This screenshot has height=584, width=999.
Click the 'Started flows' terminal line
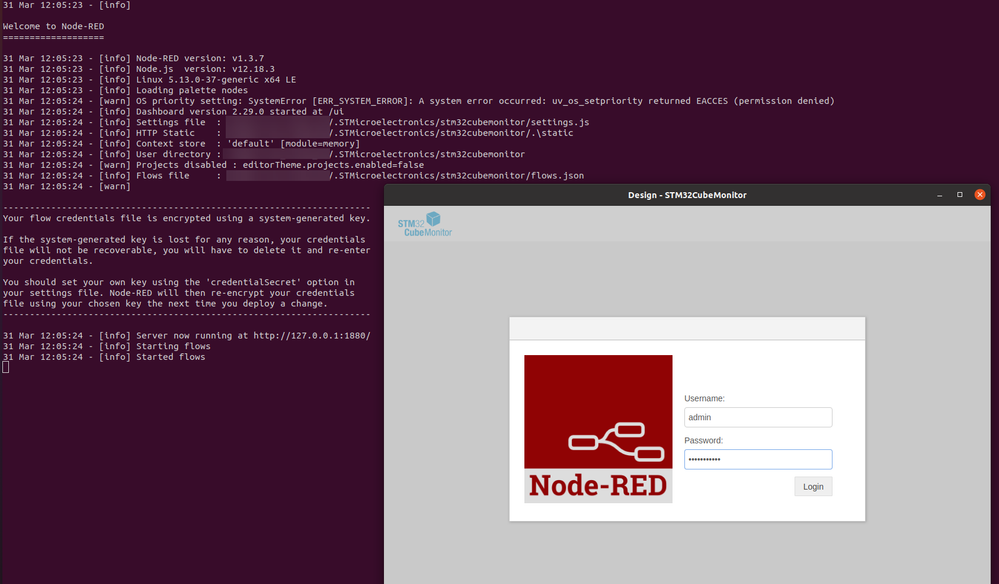[x=104, y=357]
